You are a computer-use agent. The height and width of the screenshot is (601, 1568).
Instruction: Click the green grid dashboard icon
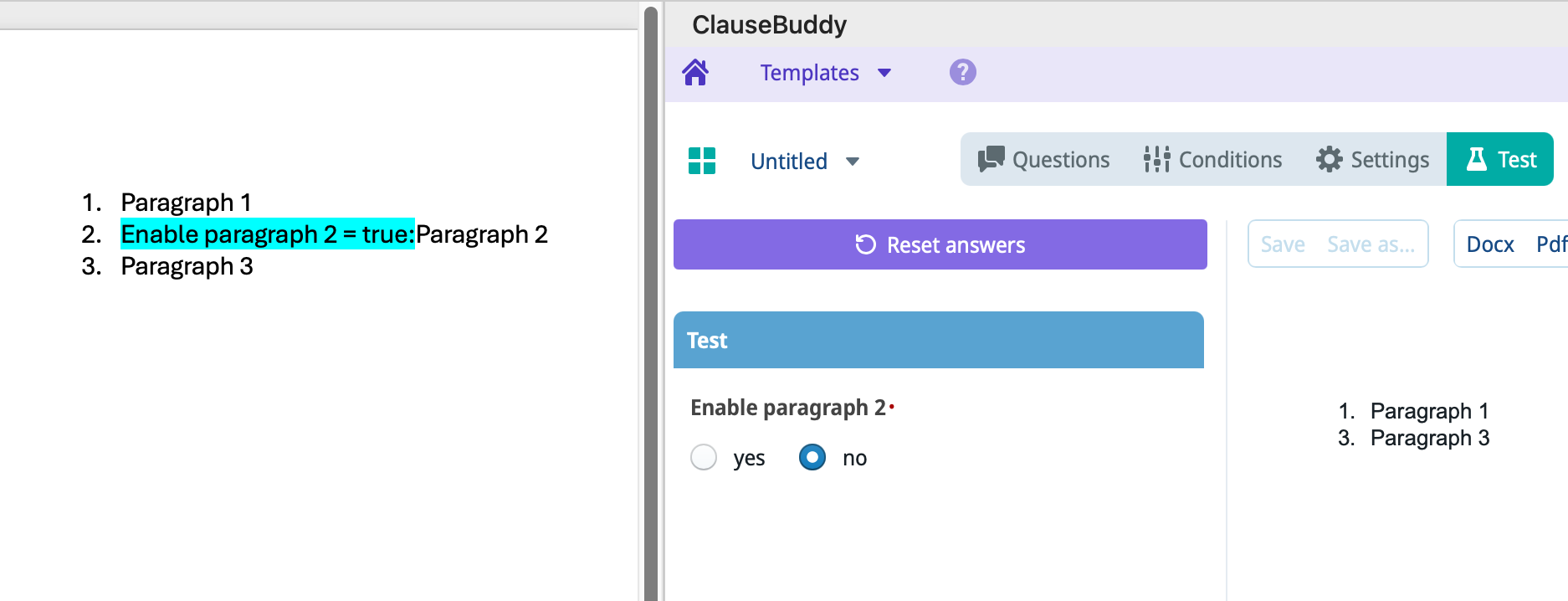702,161
